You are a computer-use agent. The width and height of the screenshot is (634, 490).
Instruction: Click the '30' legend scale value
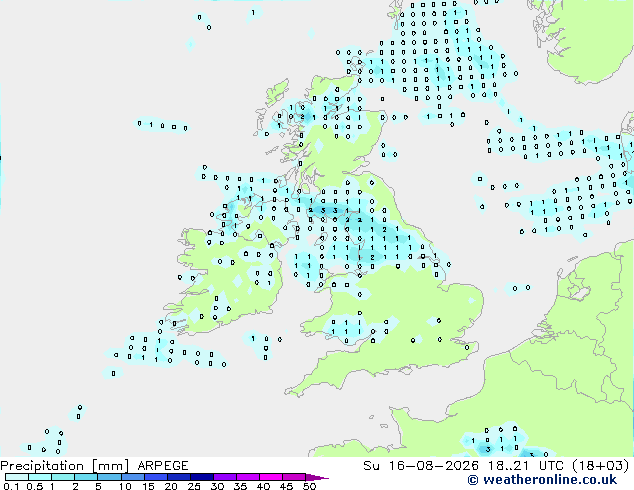tap(217, 486)
